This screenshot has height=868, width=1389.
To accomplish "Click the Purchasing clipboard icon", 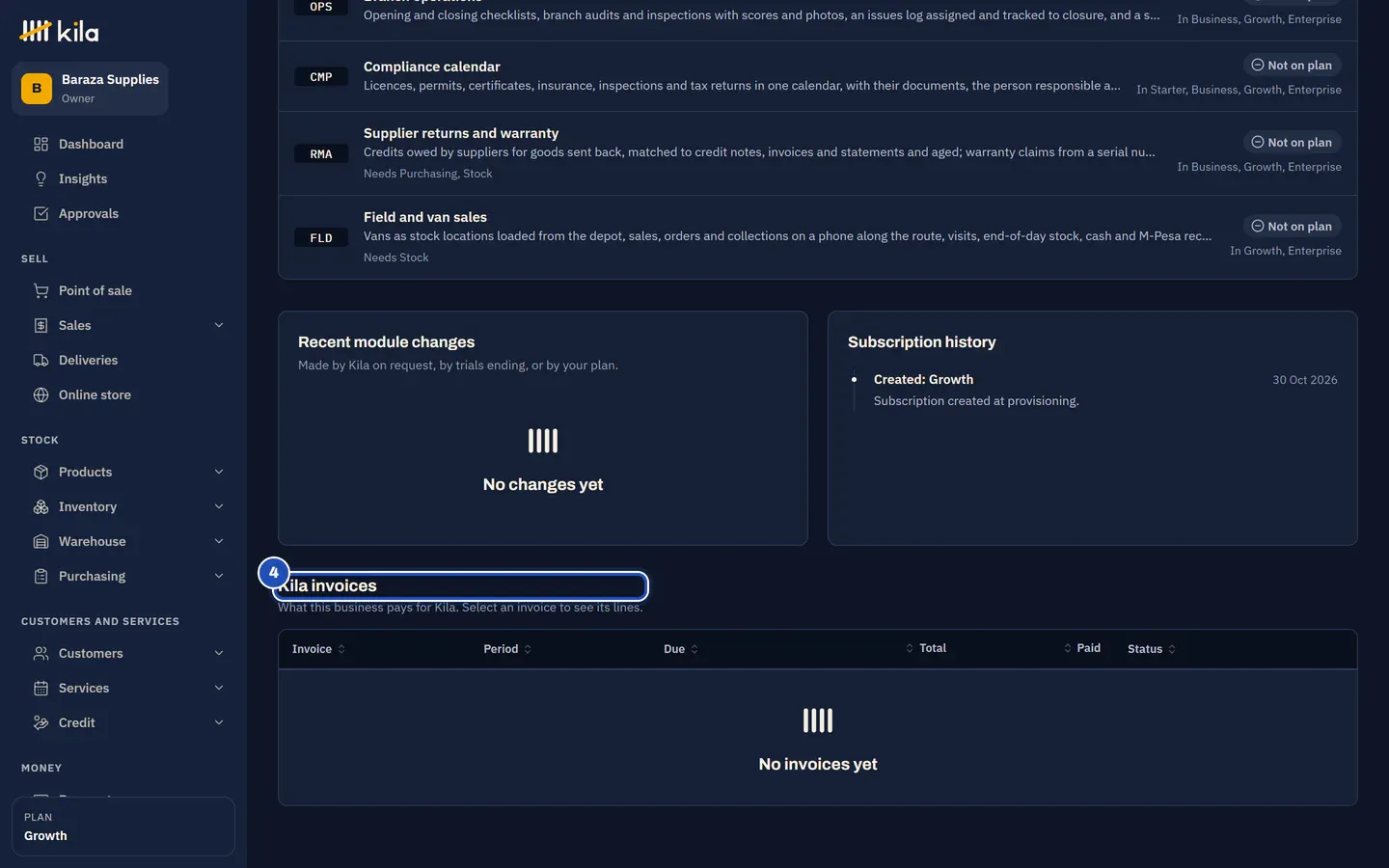I will pos(41,577).
